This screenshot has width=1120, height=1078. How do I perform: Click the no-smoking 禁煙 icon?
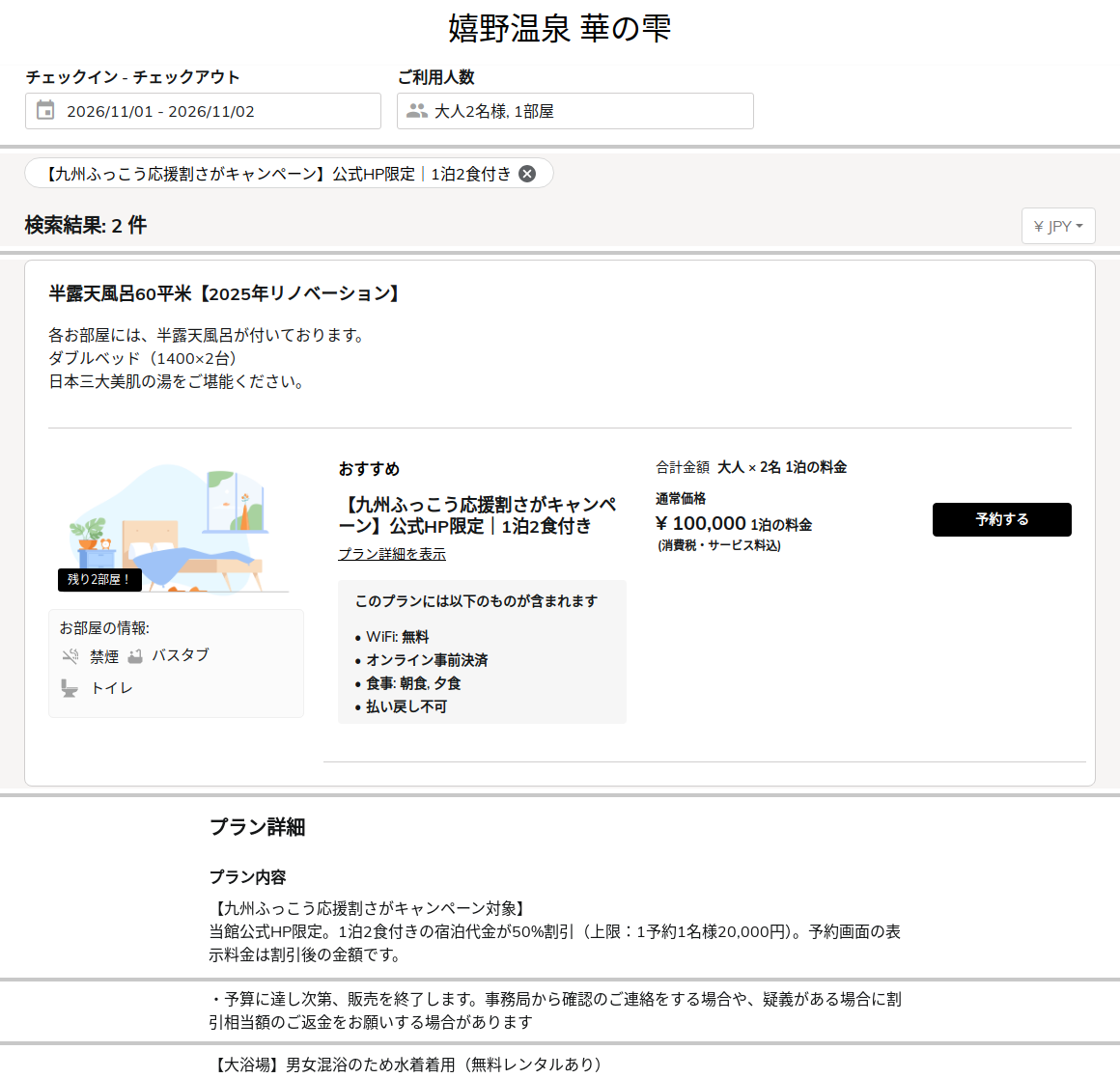(x=70, y=656)
